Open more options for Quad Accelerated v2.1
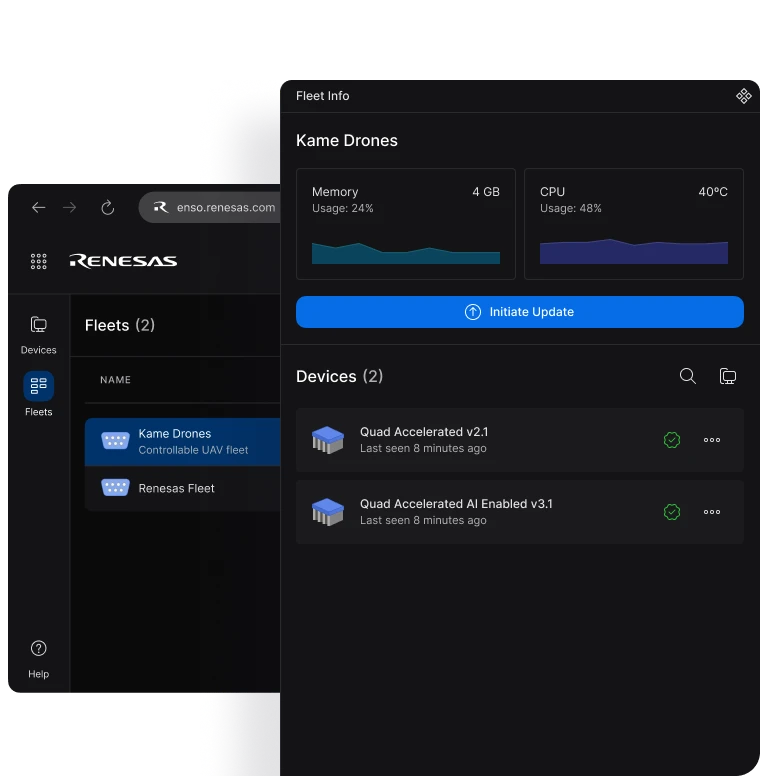 click(712, 440)
